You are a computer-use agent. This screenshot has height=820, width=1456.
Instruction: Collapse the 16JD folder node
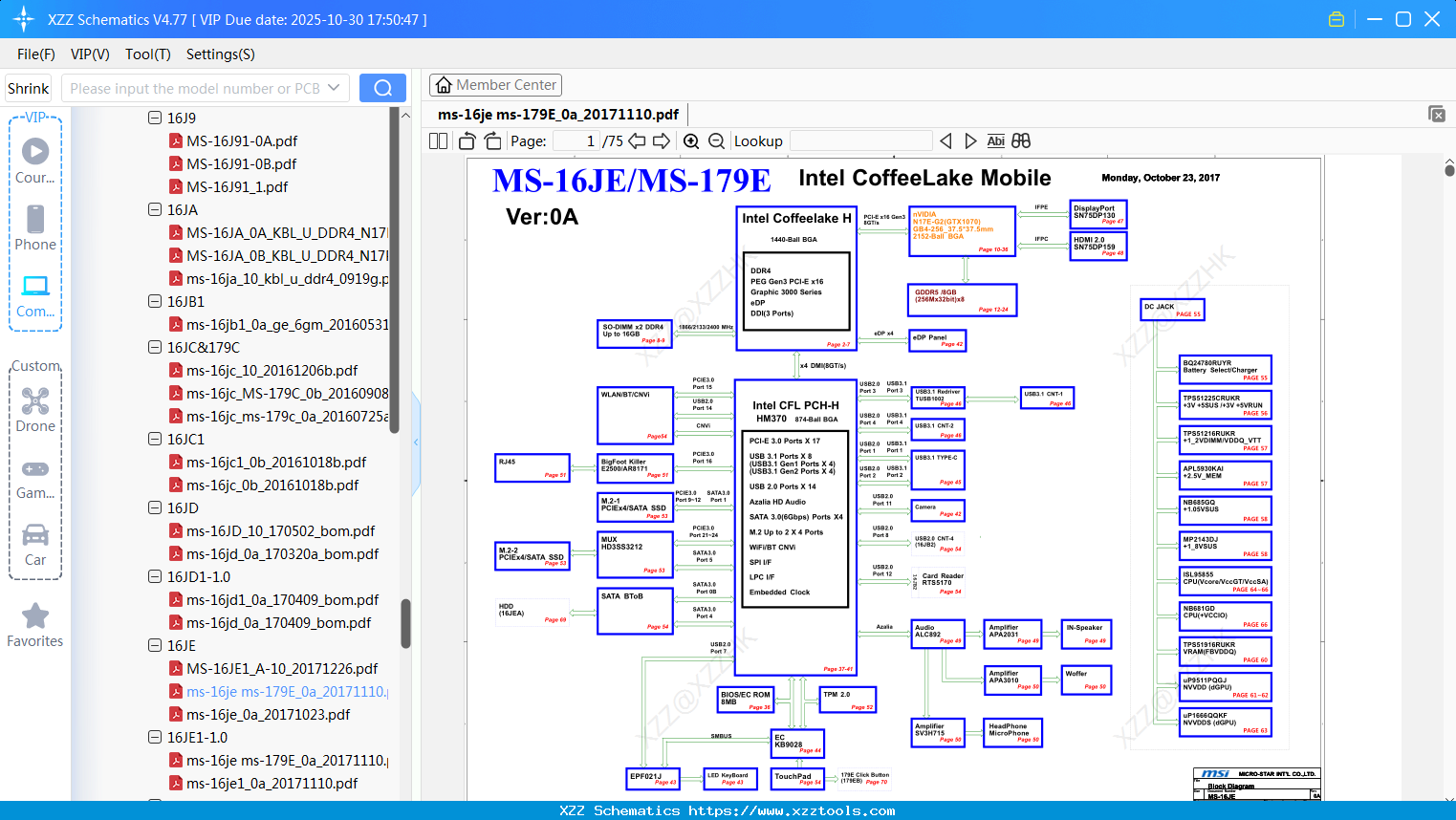[155, 507]
